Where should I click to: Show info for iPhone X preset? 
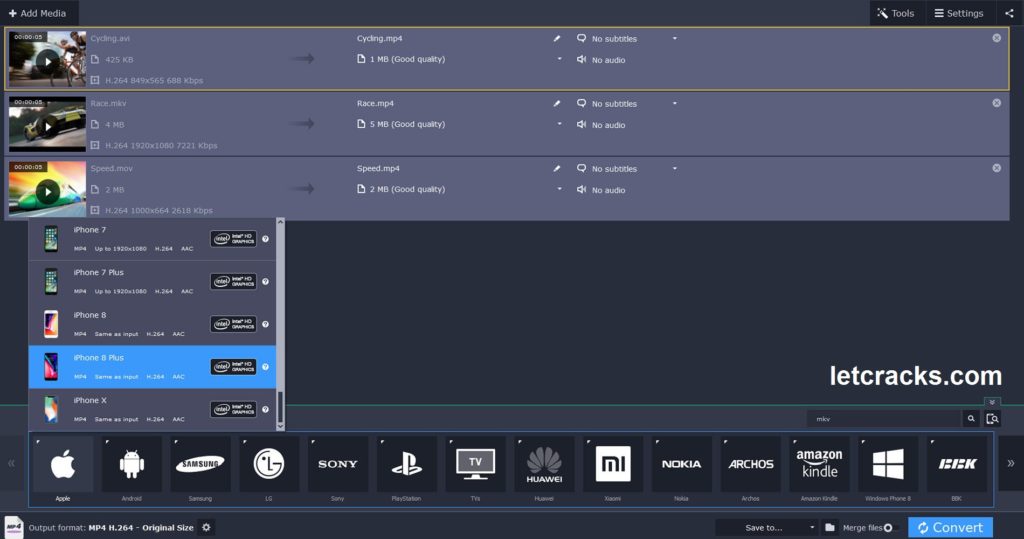point(266,410)
